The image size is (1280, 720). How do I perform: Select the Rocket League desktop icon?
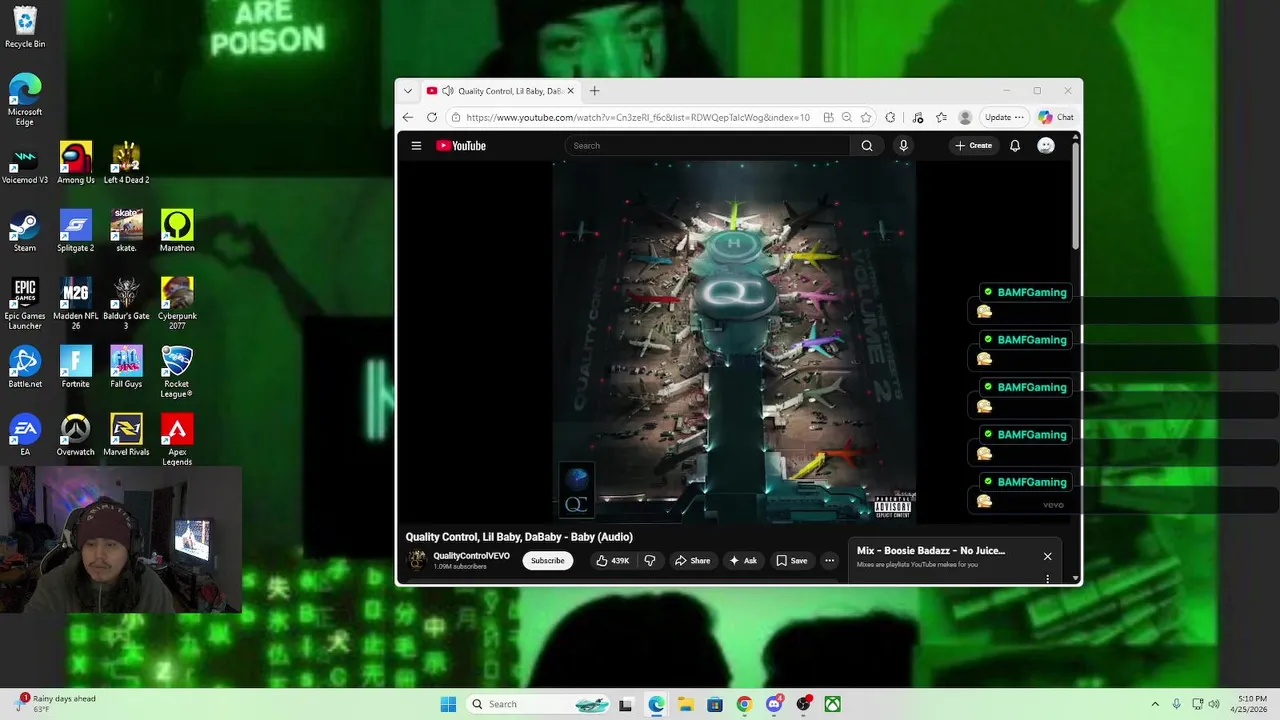click(177, 372)
